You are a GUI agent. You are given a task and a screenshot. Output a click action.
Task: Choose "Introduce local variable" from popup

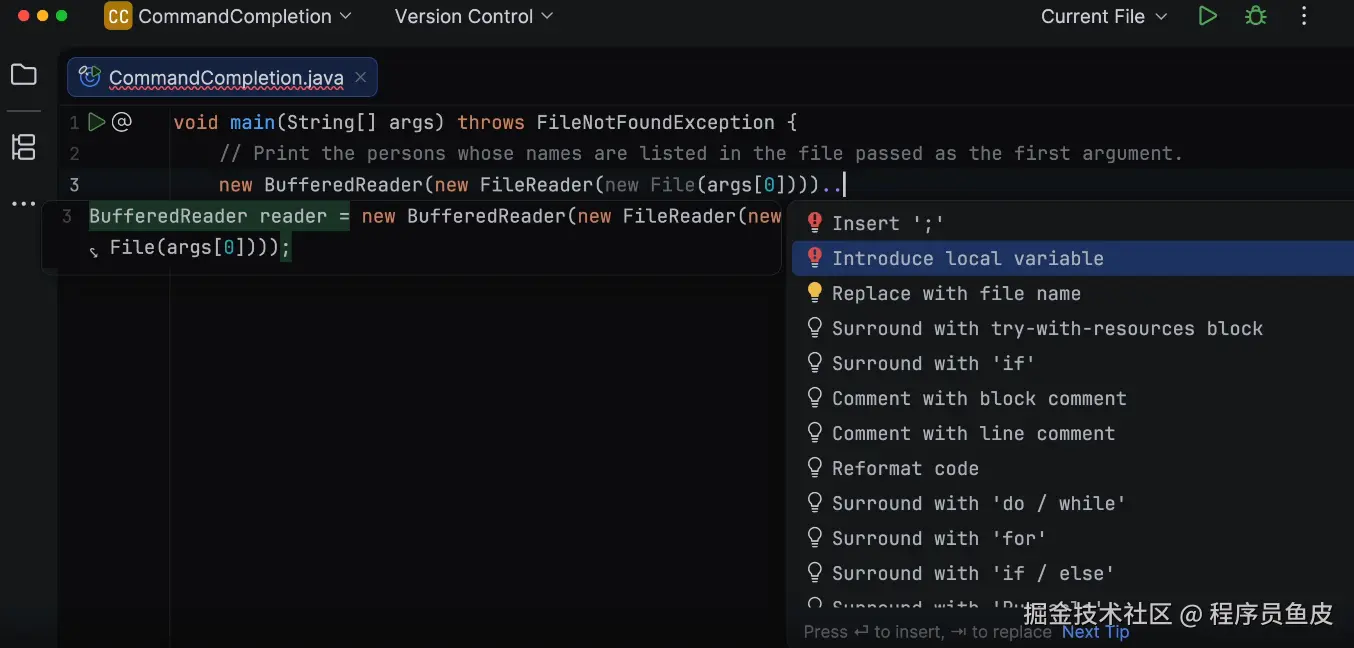[967, 258]
